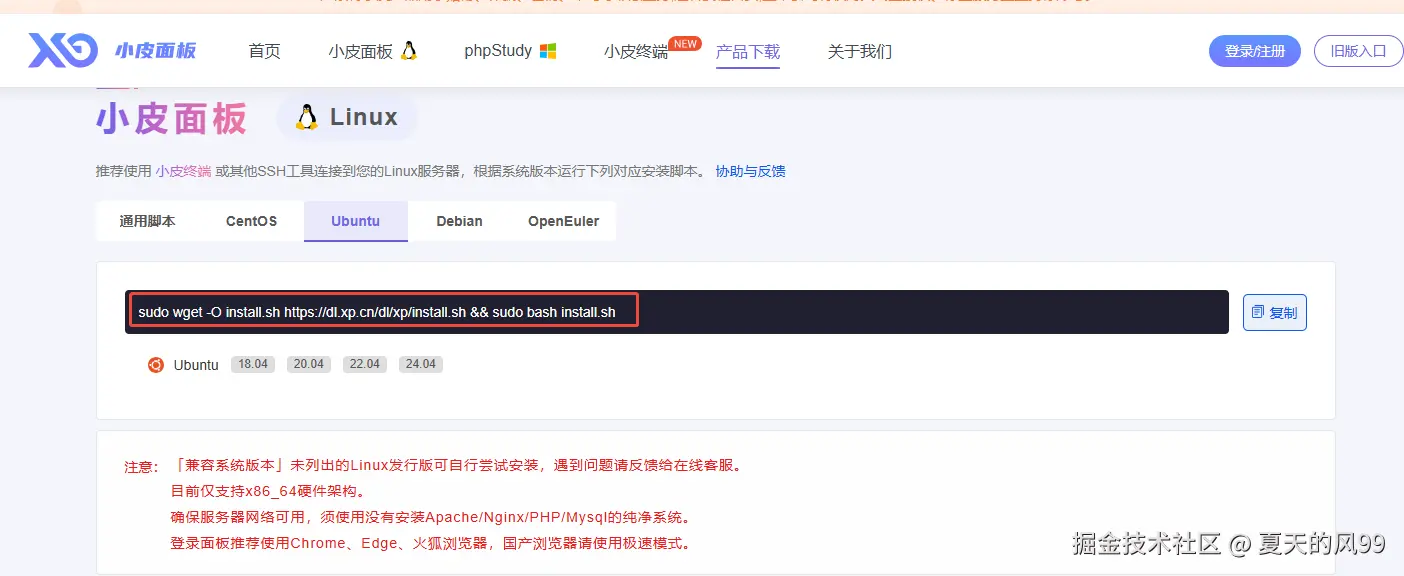
Task: Click the 22.04 version tag
Action: 365,364
